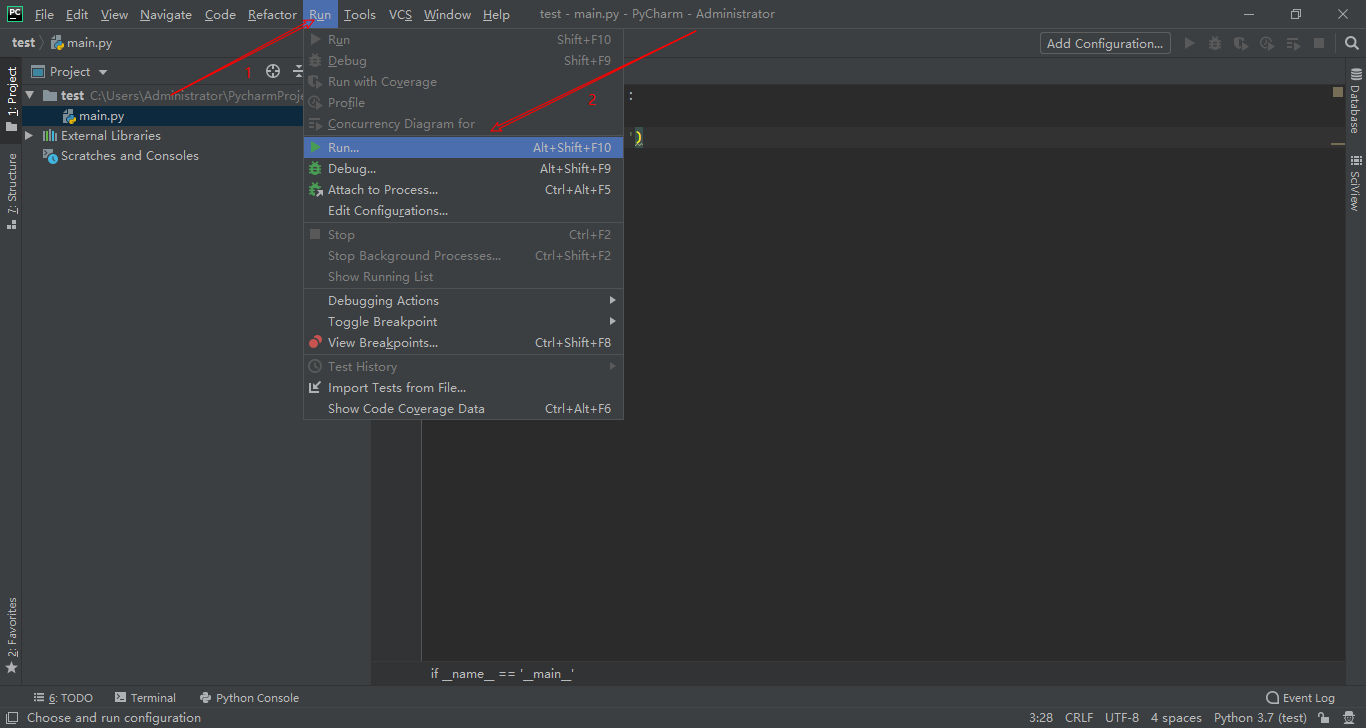Click the toolbar Profile icon
The height and width of the screenshot is (728, 1366).
1267,43
